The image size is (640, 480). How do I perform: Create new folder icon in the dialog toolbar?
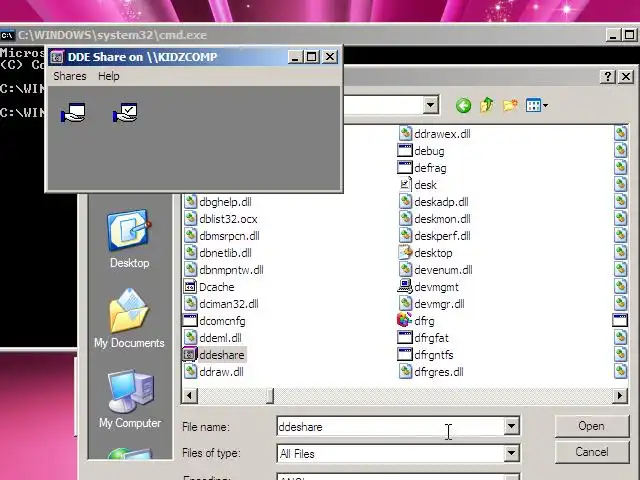pos(510,106)
